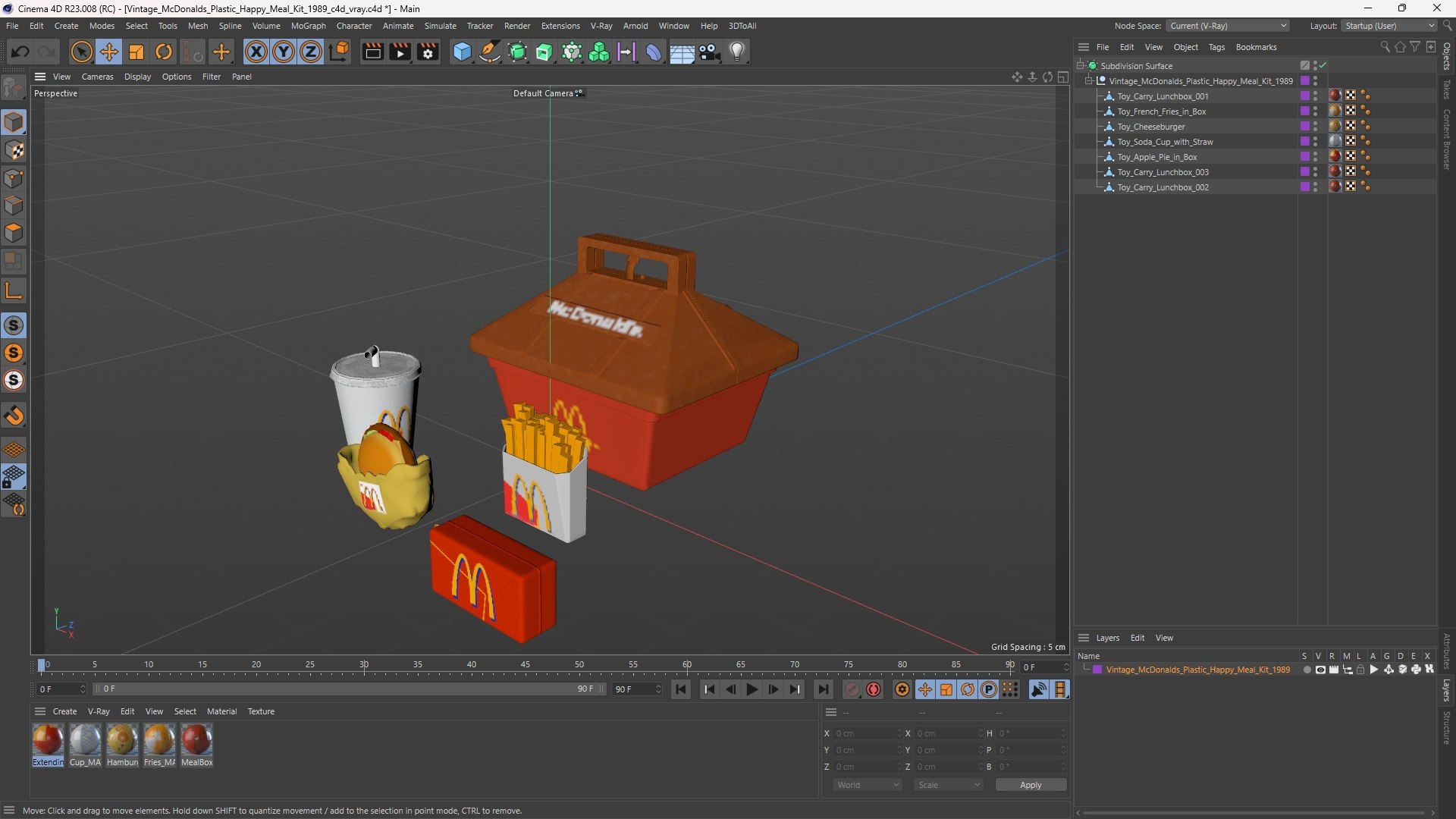Toggle Subdivision Surface enable checkmark
This screenshot has height=819, width=1456.
pos(1323,66)
